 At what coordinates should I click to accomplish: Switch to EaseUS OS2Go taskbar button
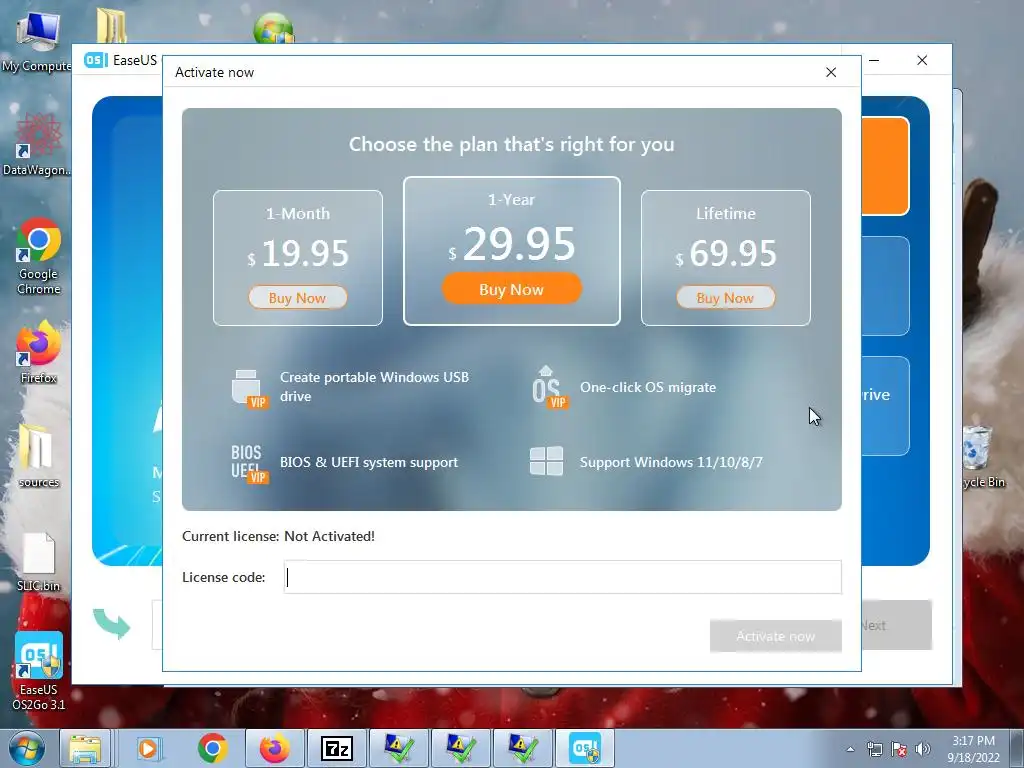[584, 748]
